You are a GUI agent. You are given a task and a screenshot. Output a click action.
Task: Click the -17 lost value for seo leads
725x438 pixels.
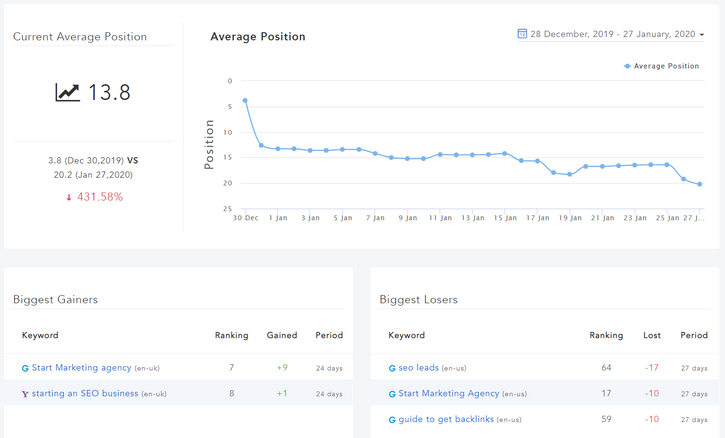652,368
